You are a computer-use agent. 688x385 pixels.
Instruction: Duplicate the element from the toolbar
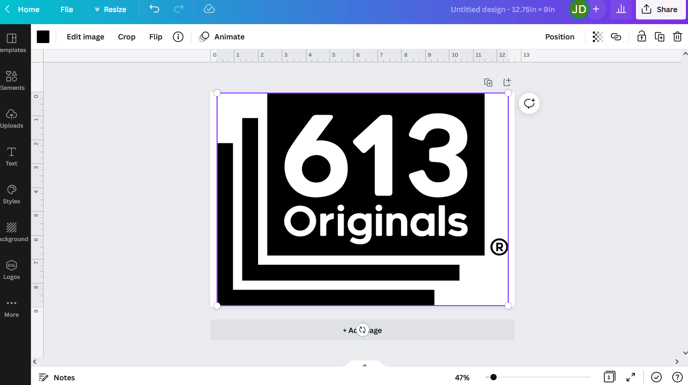click(659, 37)
